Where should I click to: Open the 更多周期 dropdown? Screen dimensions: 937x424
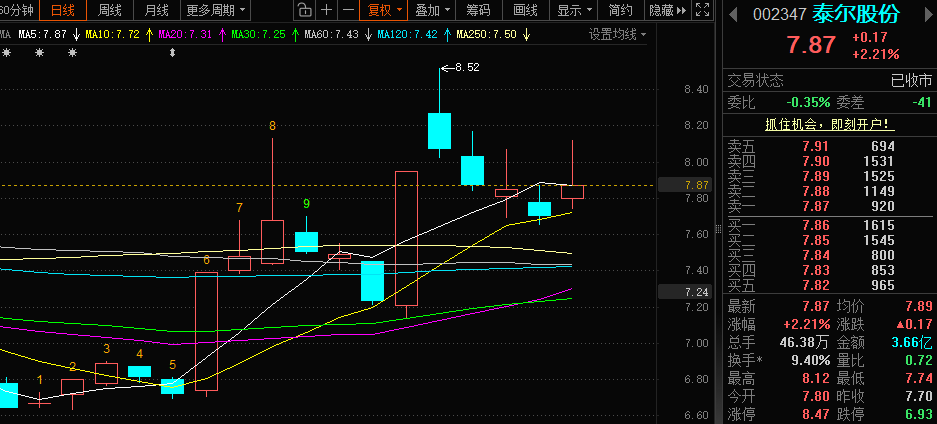215,10
